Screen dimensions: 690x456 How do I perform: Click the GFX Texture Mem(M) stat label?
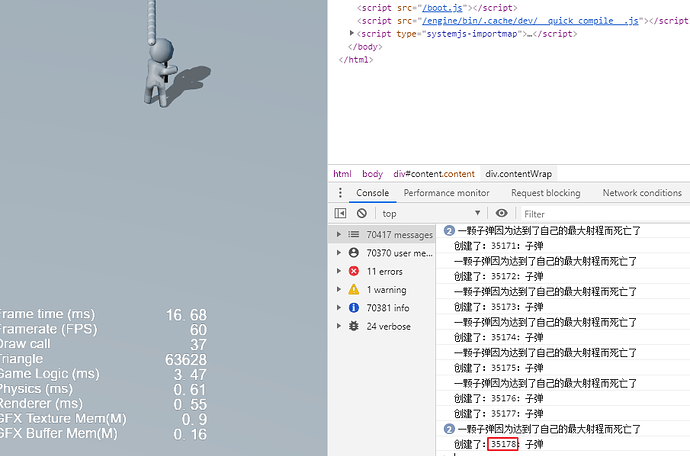(63, 418)
